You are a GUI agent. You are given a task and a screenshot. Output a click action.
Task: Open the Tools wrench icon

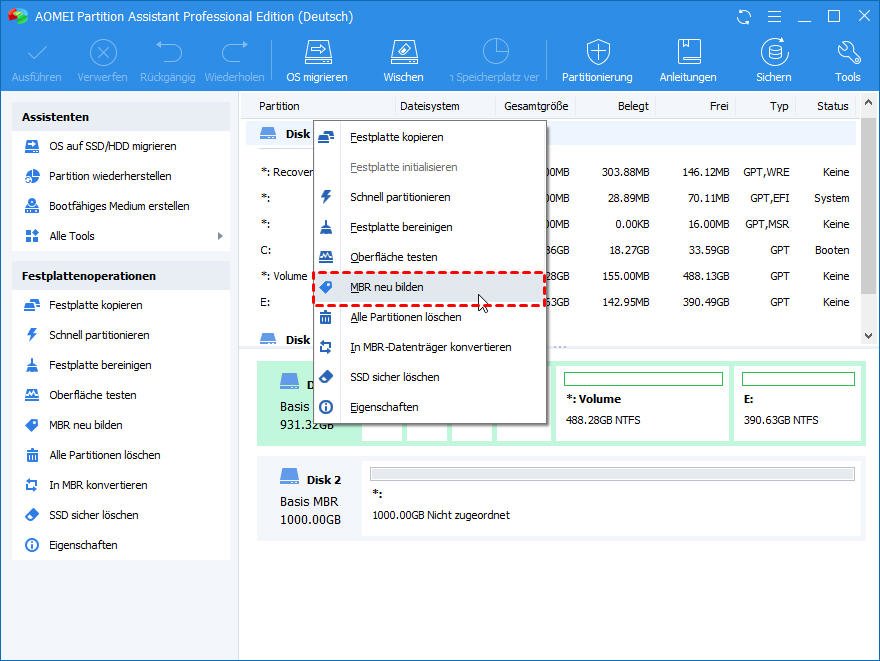(x=847, y=60)
